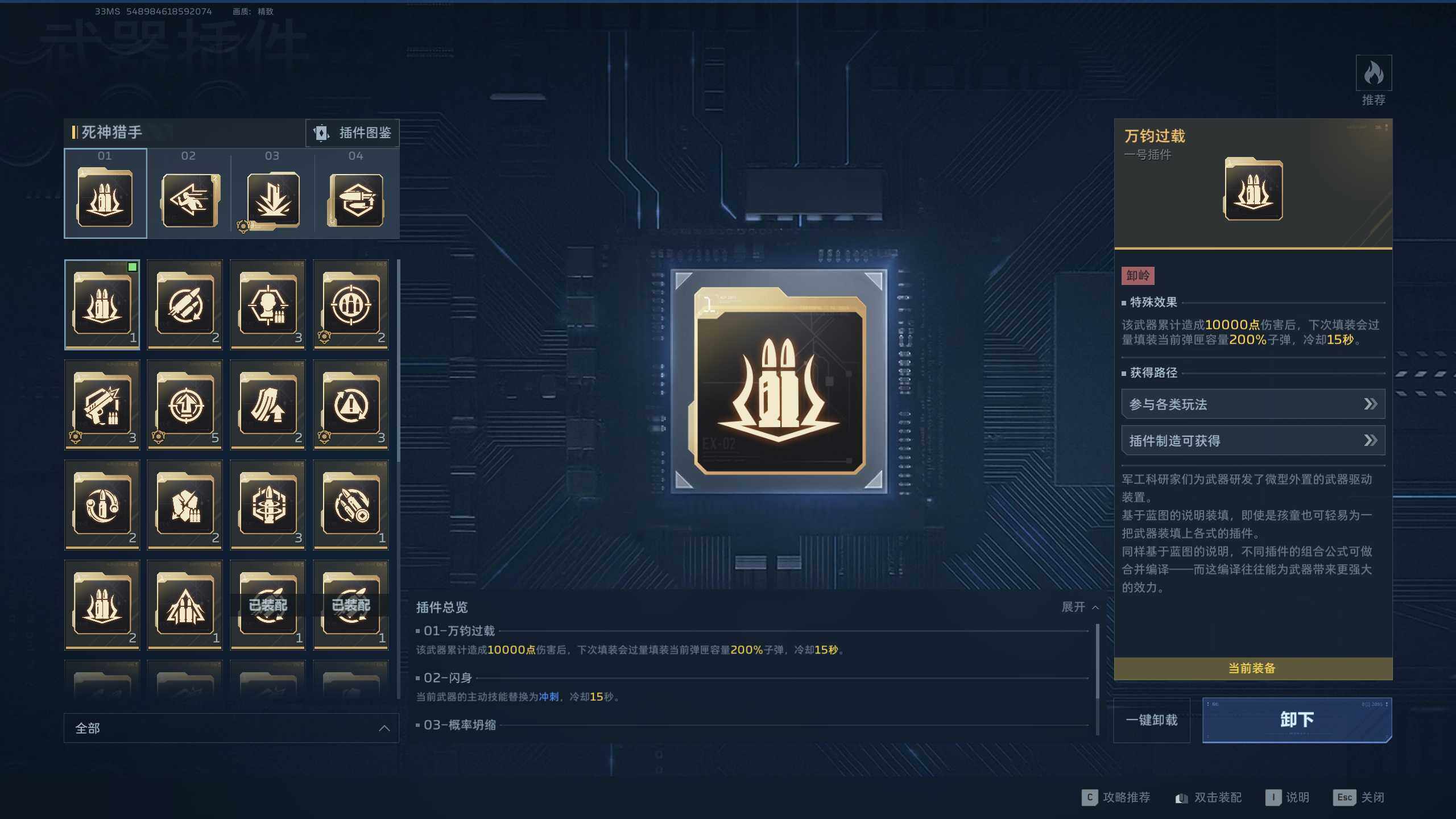Pick the headshot crosshair plugin icon
The width and height of the screenshot is (1456, 819).
(268, 304)
